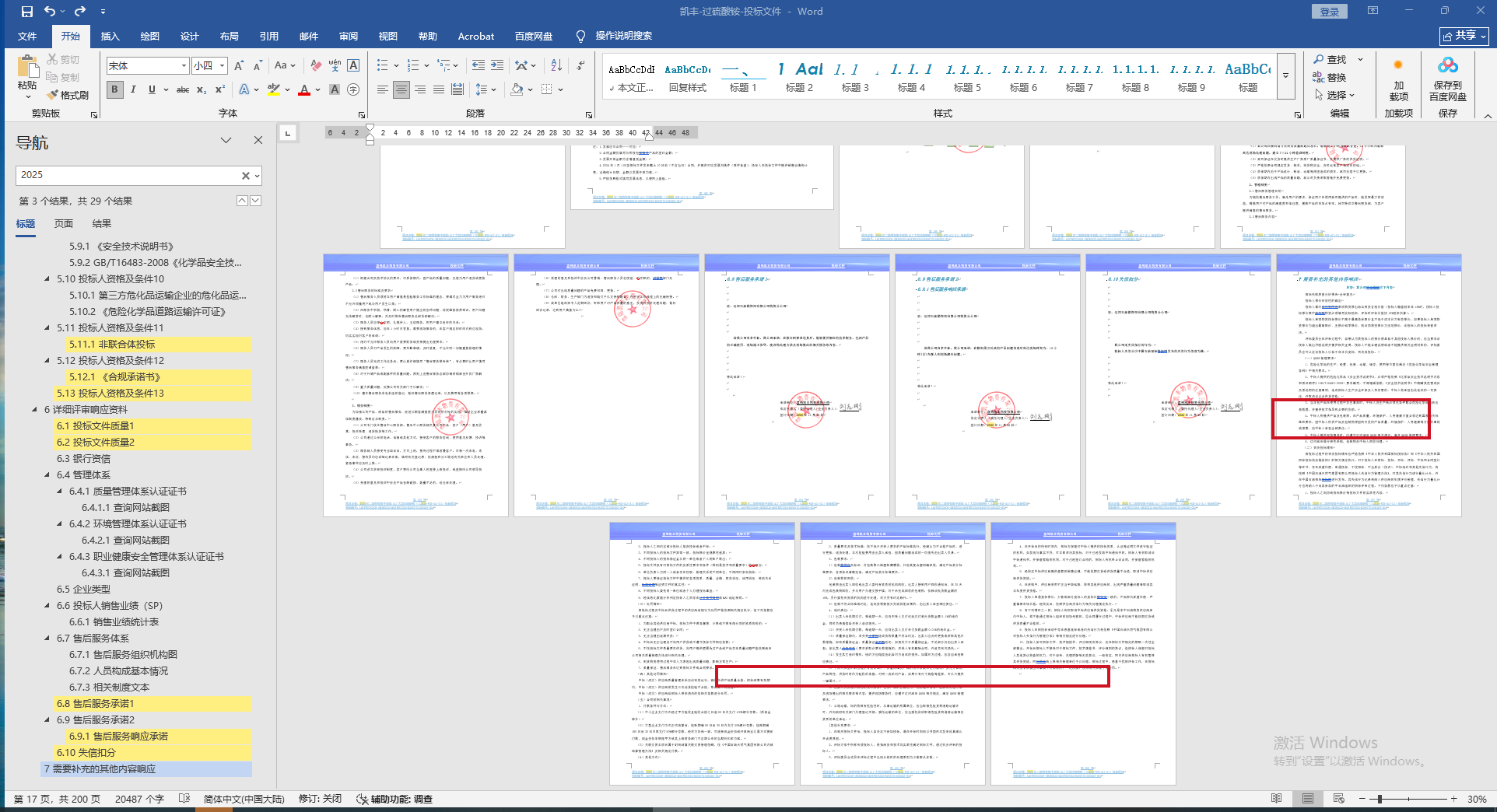Click the bullet list icon

coord(382,65)
